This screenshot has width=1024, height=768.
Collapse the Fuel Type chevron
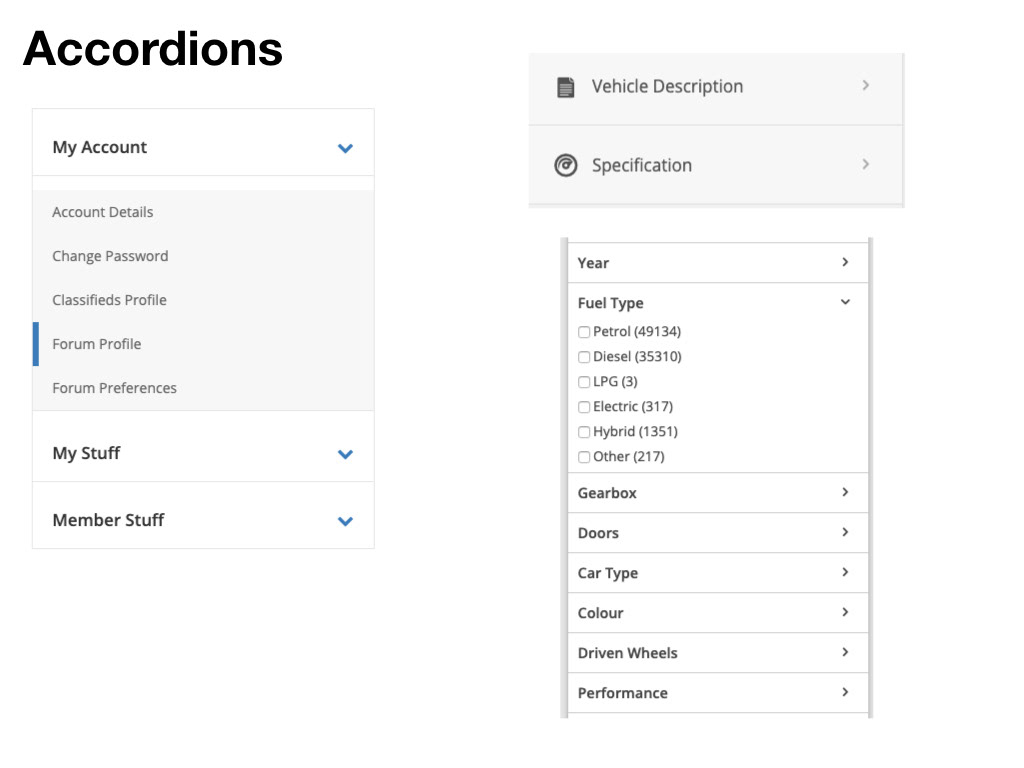[x=845, y=302]
